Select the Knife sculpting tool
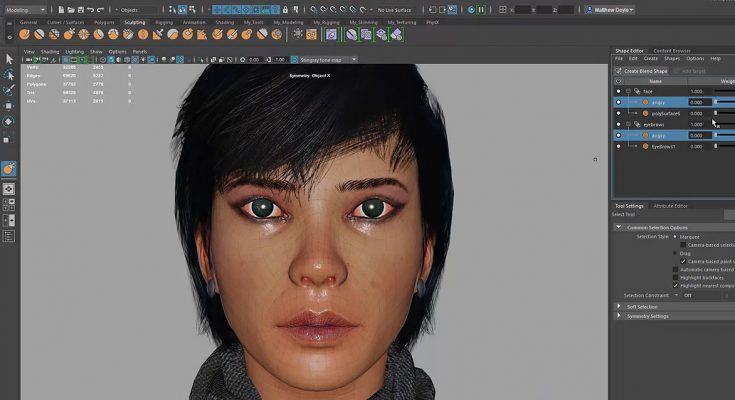Image resolution: width=735 pixels, height=400 pixels. [x=217, y=34]
